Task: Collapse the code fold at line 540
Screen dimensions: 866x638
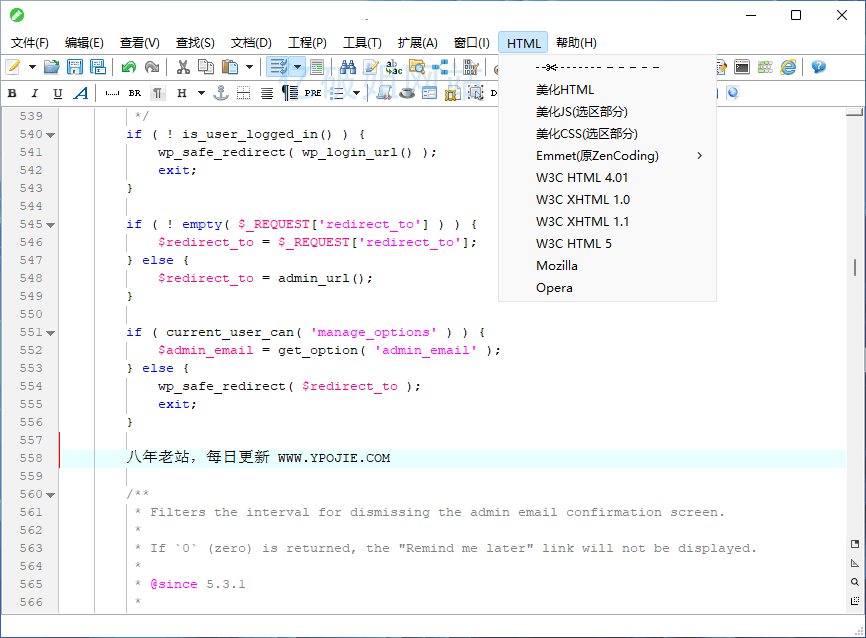Action: (51, 135)
